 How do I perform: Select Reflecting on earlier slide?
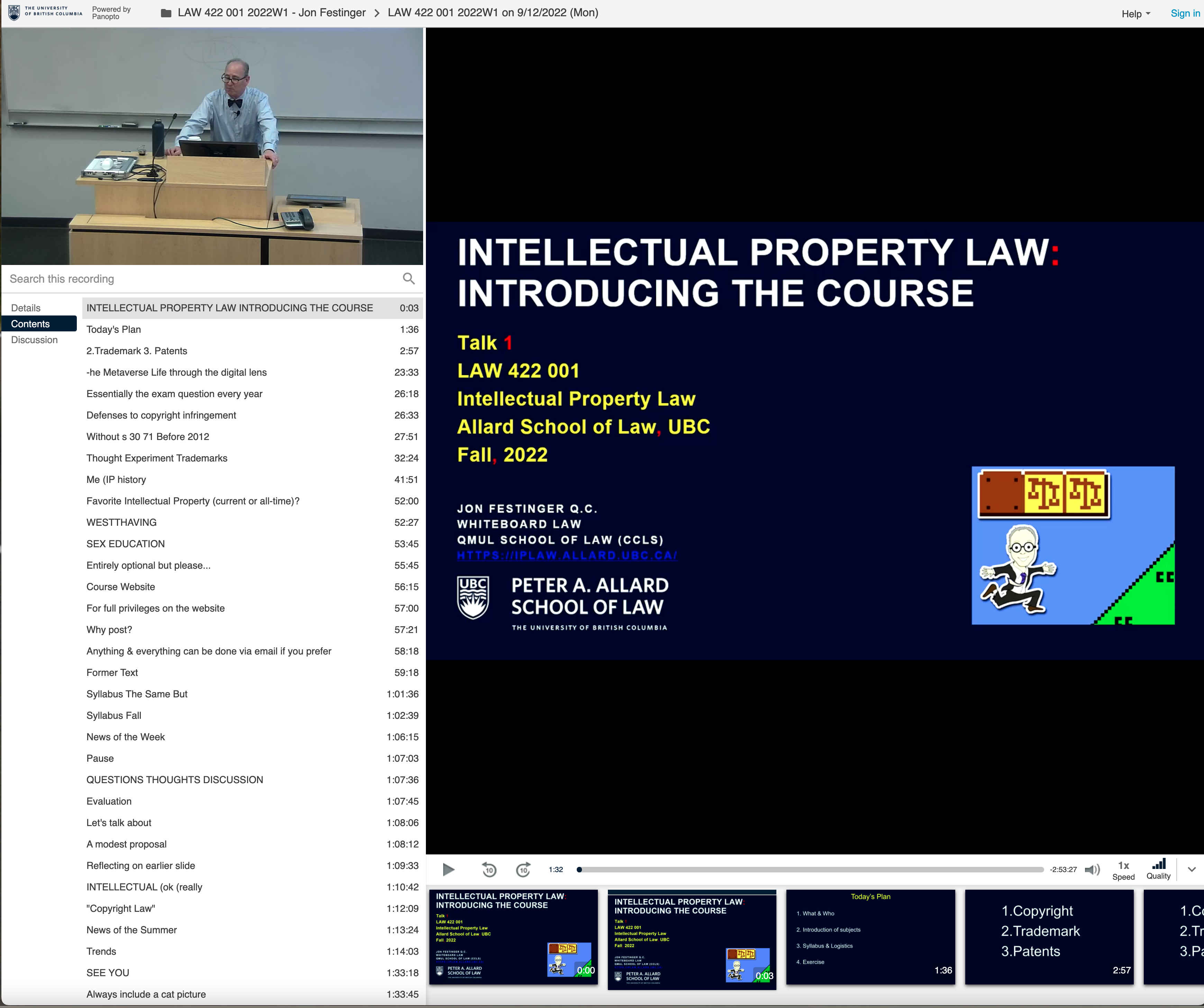pos(252,865)
